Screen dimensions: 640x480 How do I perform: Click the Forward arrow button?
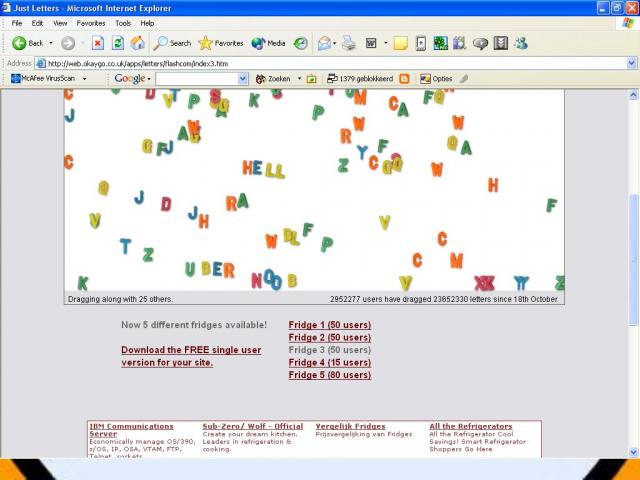coord(68,43)
